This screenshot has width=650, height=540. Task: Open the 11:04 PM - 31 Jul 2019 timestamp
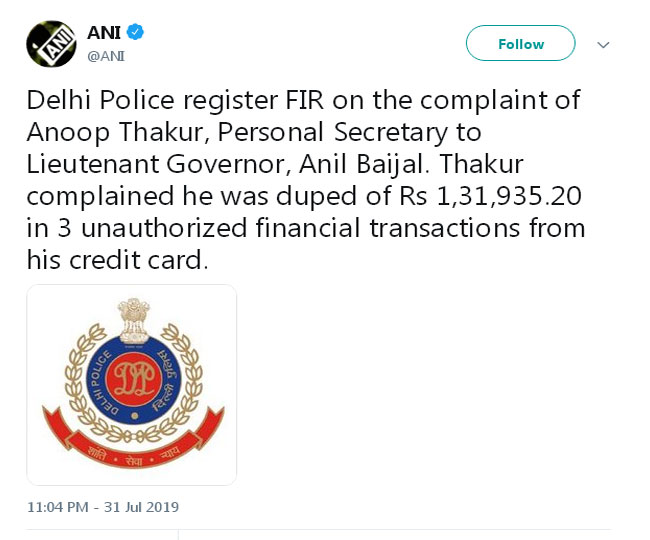click(103, 507)
